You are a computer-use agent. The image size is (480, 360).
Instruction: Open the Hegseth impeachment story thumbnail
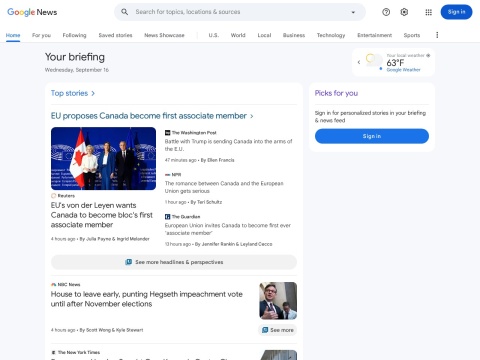click(x=278, y=301)
